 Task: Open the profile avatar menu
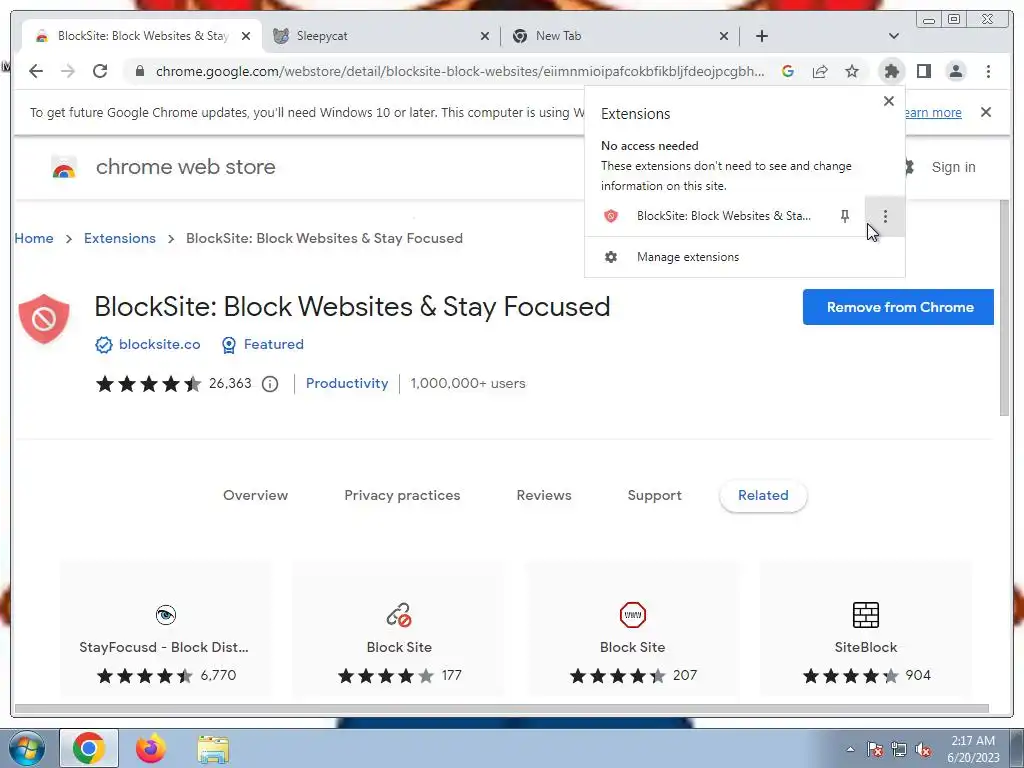(x=955, y=71)
